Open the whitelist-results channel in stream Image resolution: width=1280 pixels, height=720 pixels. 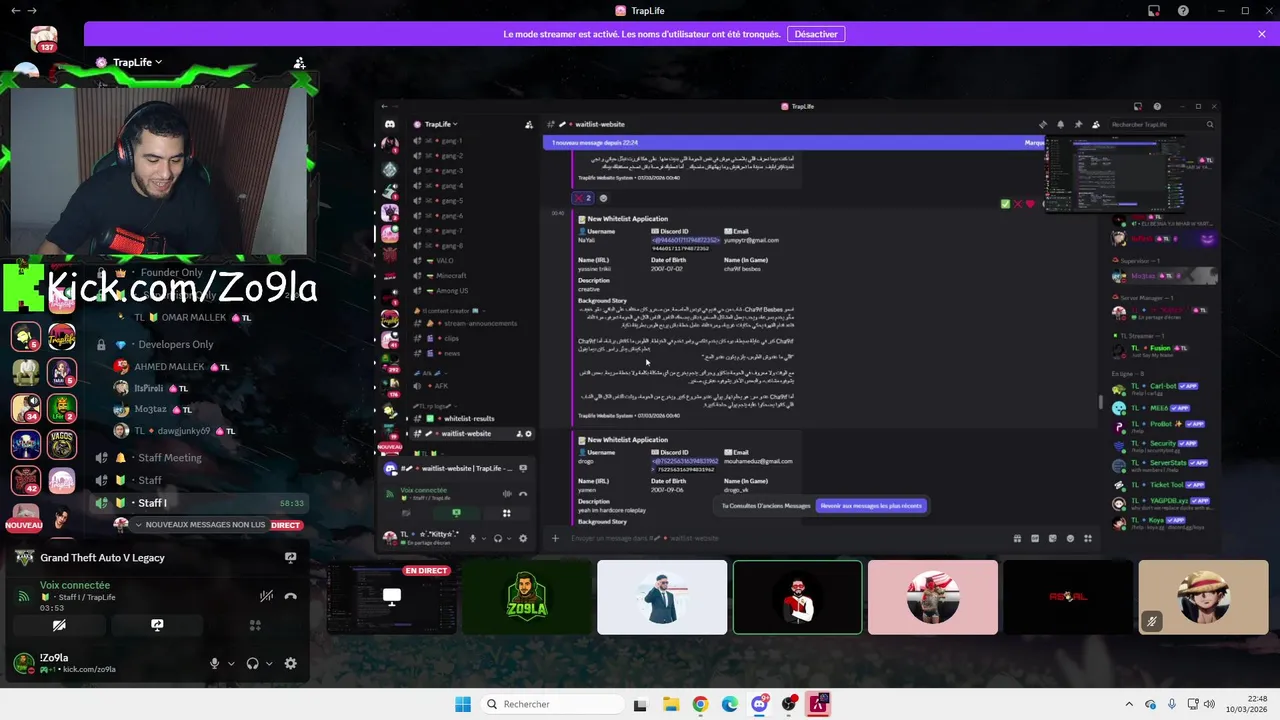(469, 418)
